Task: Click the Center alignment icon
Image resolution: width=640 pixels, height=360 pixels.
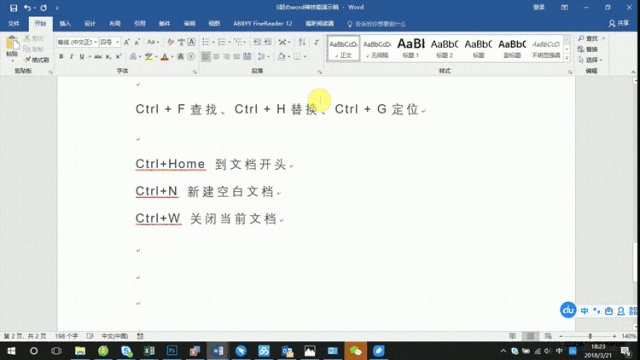Action: pyautogui.click(x=216, y=57)
